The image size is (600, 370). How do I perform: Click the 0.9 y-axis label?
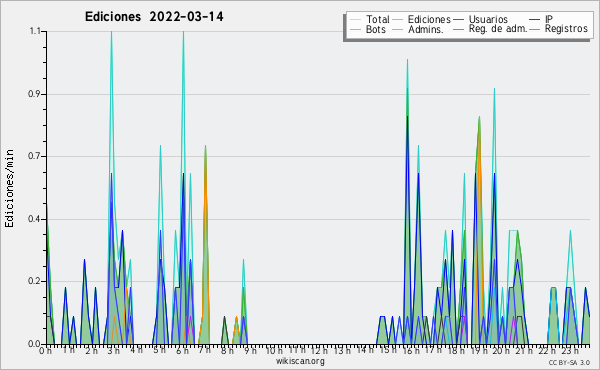point(34,94)
